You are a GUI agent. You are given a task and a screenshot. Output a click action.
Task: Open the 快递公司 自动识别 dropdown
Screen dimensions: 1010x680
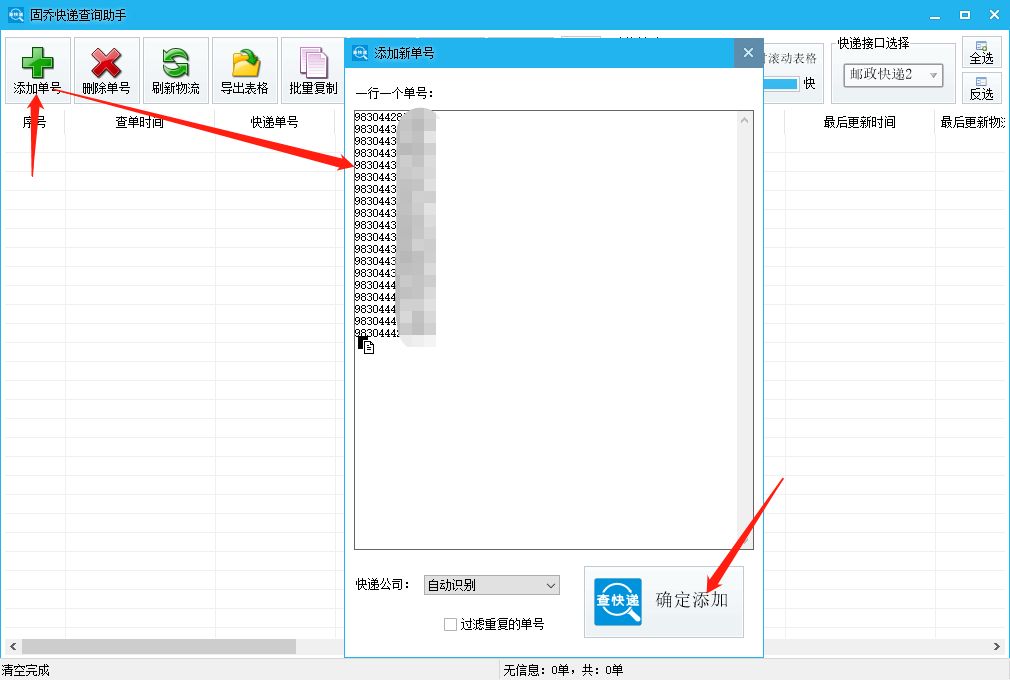[491, 585]
